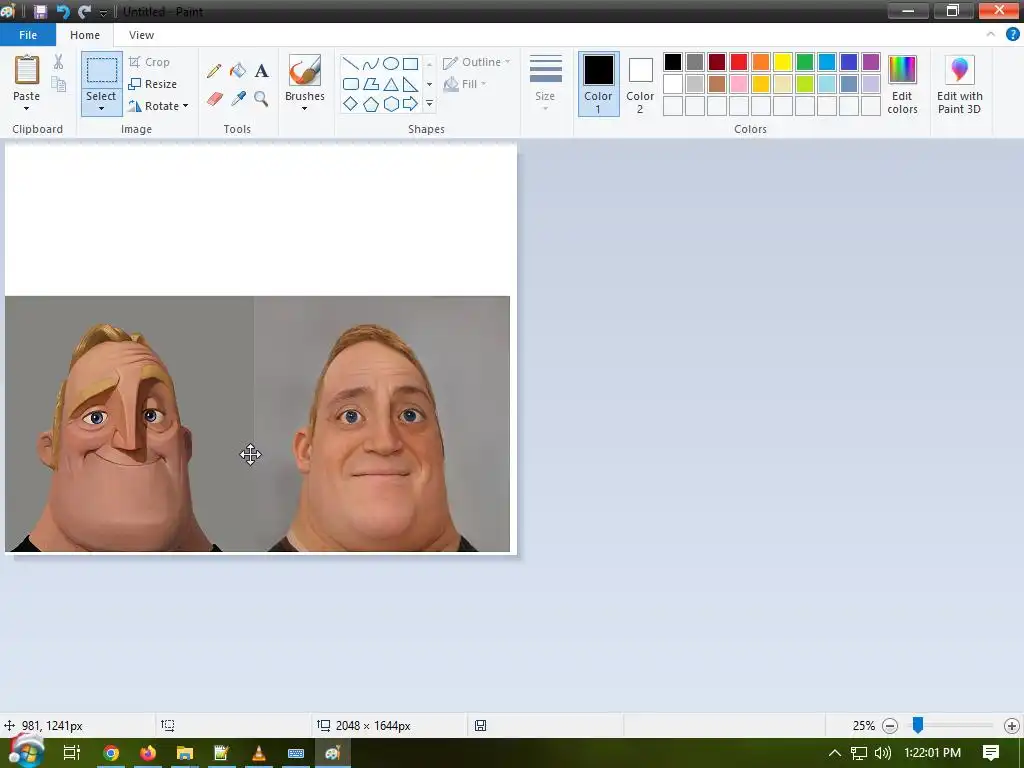Choose the Line shape
Image resolution: width=1024 pixels, height=768 pixels.
(x=351, y=63)
